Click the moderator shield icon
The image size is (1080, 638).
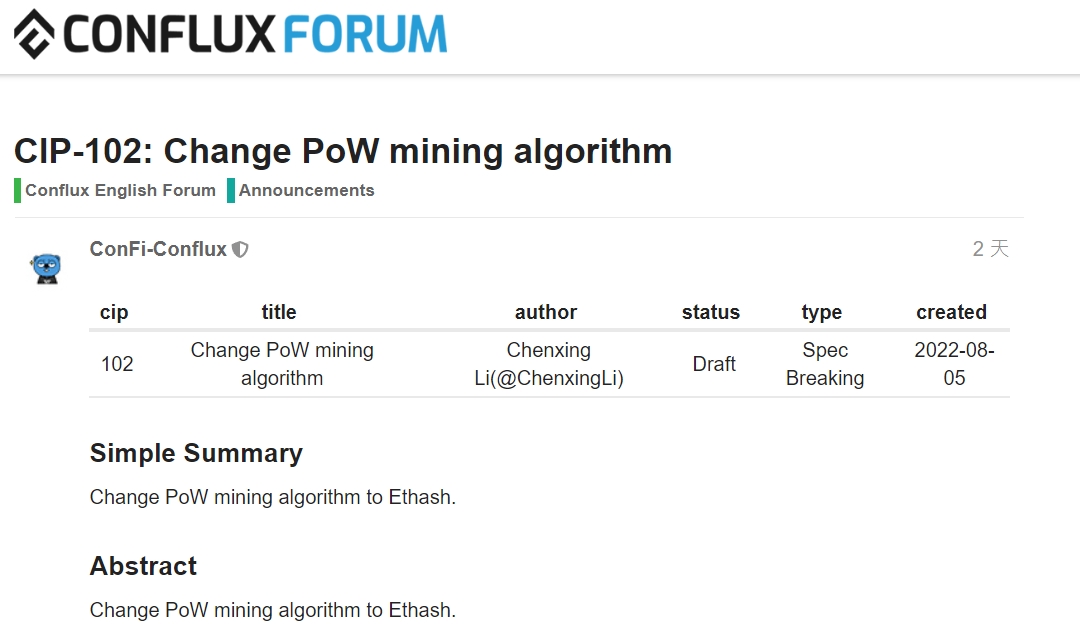coord(240,249)
